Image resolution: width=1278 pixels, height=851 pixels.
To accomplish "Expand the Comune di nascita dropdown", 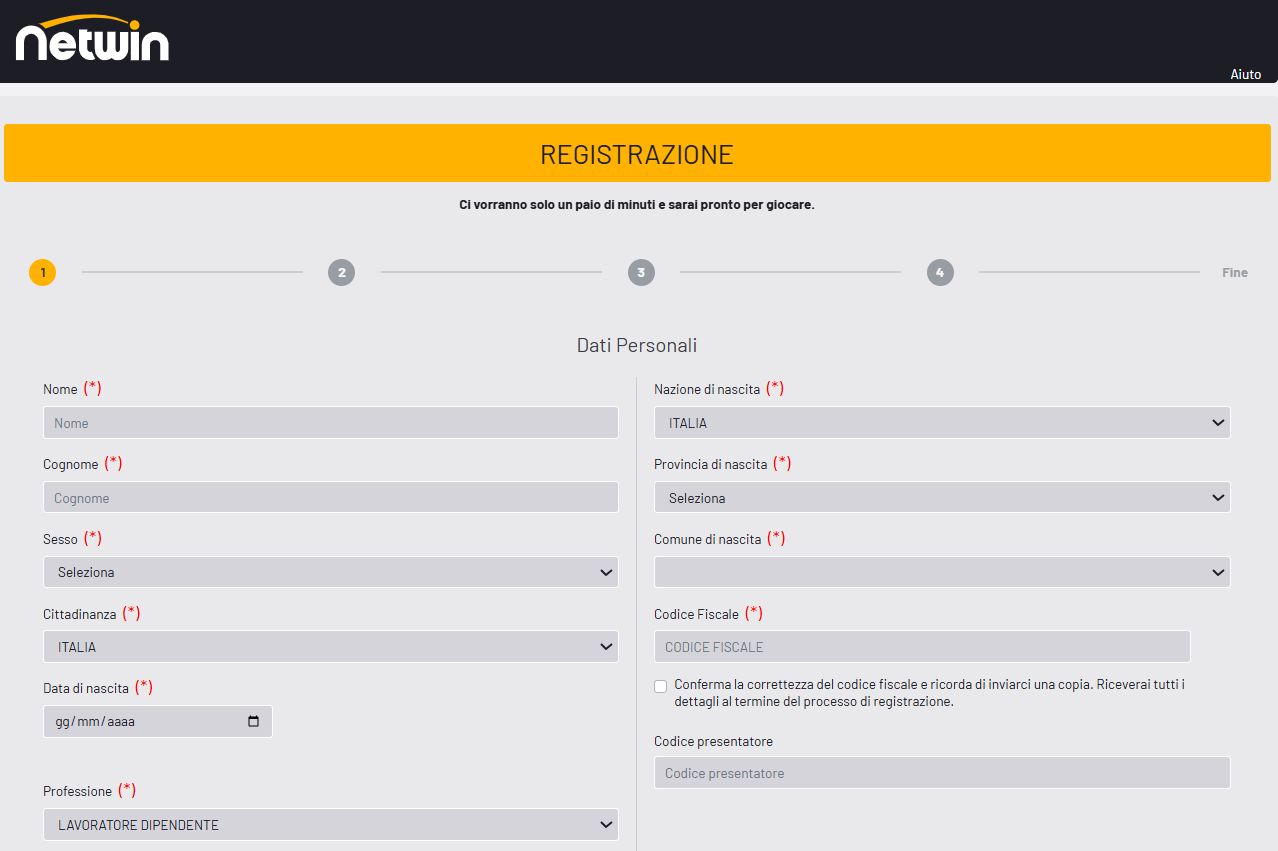I will click(941, 572).
